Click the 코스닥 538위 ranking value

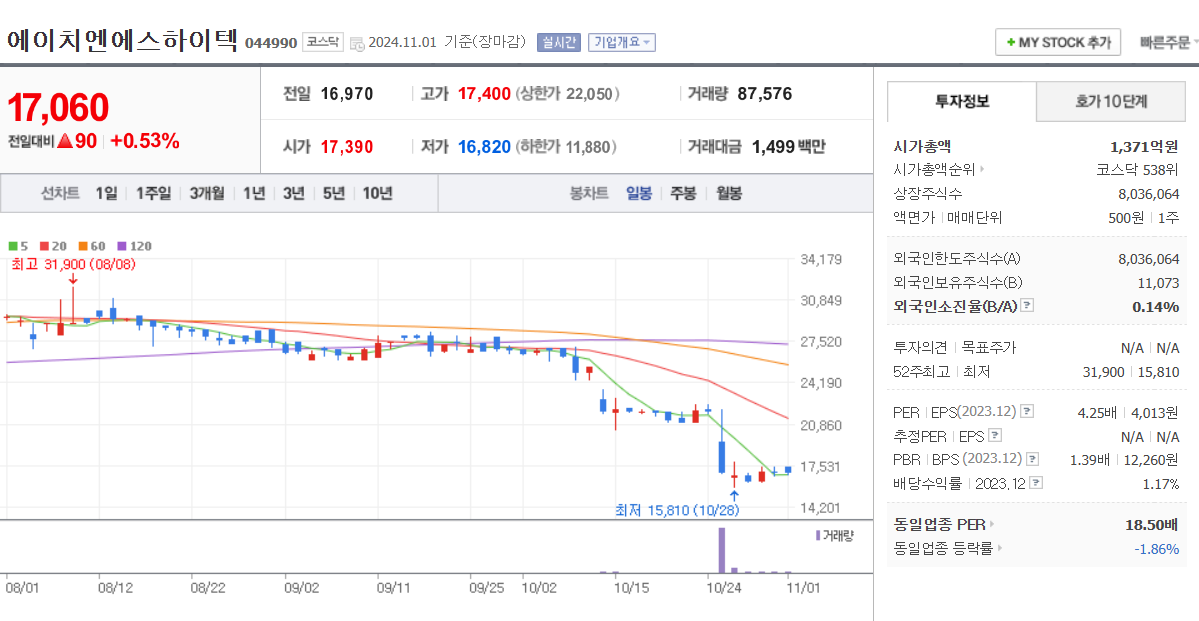pos(1138,171)
